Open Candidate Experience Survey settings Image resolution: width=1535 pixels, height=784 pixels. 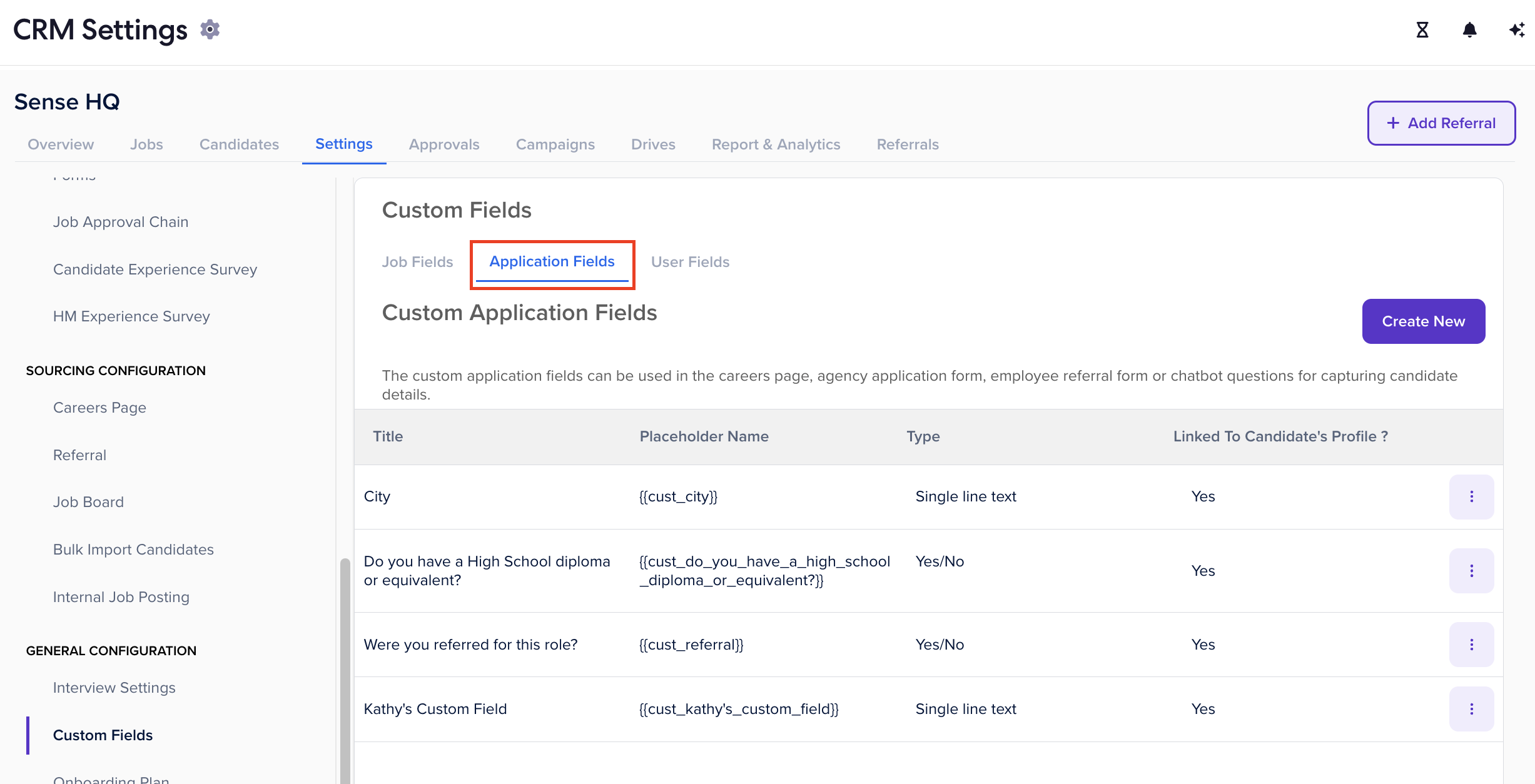click(155, 269)
